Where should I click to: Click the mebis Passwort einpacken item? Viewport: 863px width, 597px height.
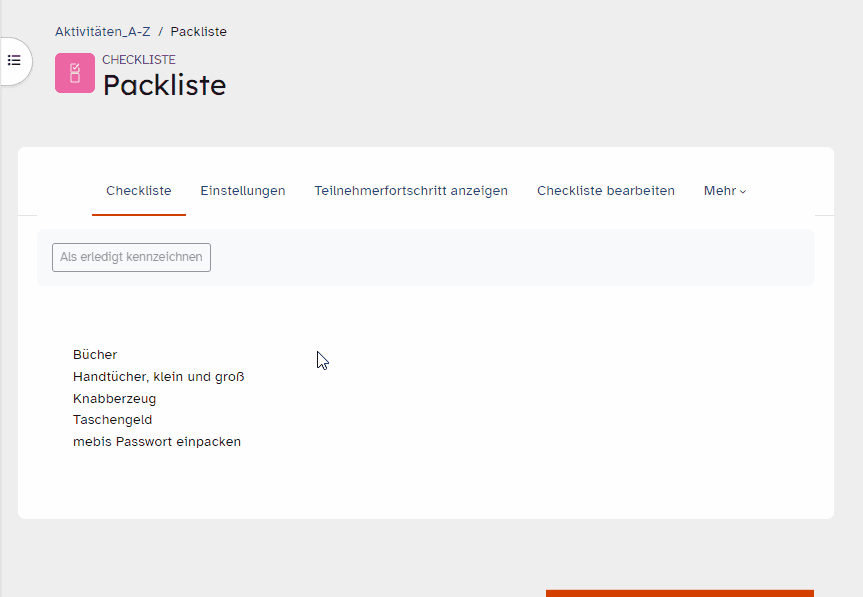point(157,442)
